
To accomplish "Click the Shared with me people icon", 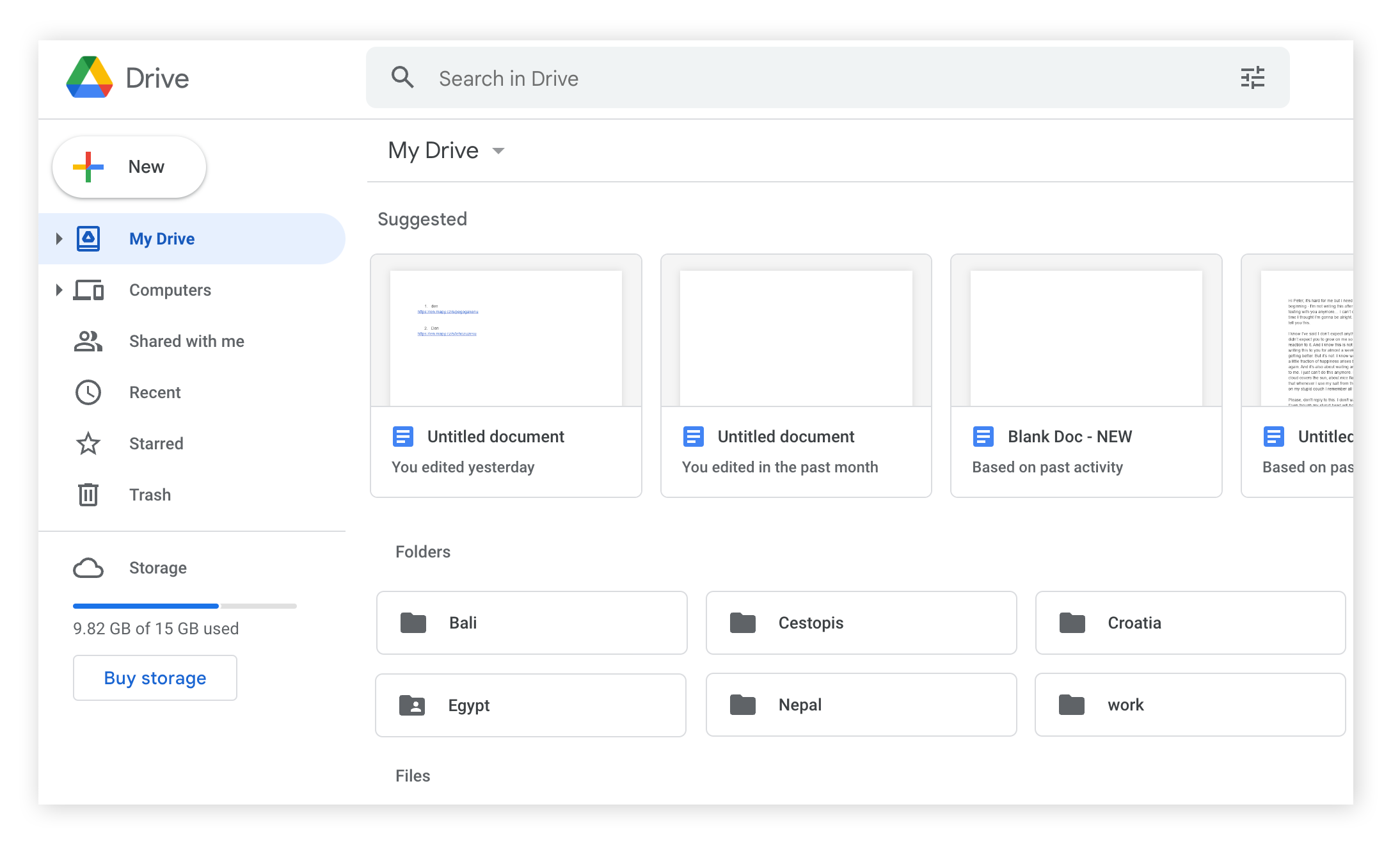I will click(88, 341).
